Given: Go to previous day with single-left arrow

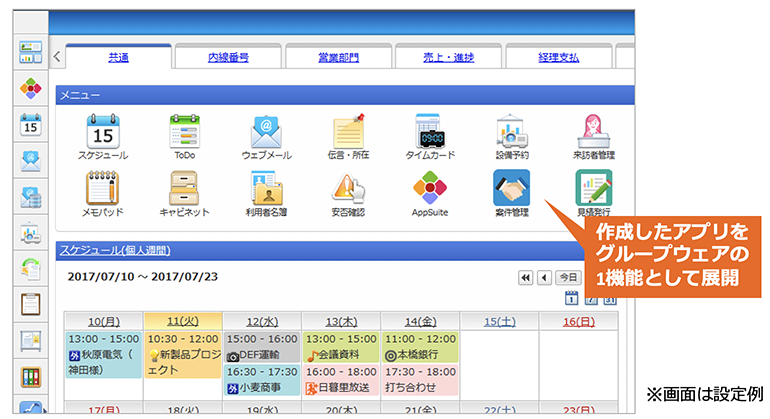Looking at the screenshot, I should pos(544,278).
